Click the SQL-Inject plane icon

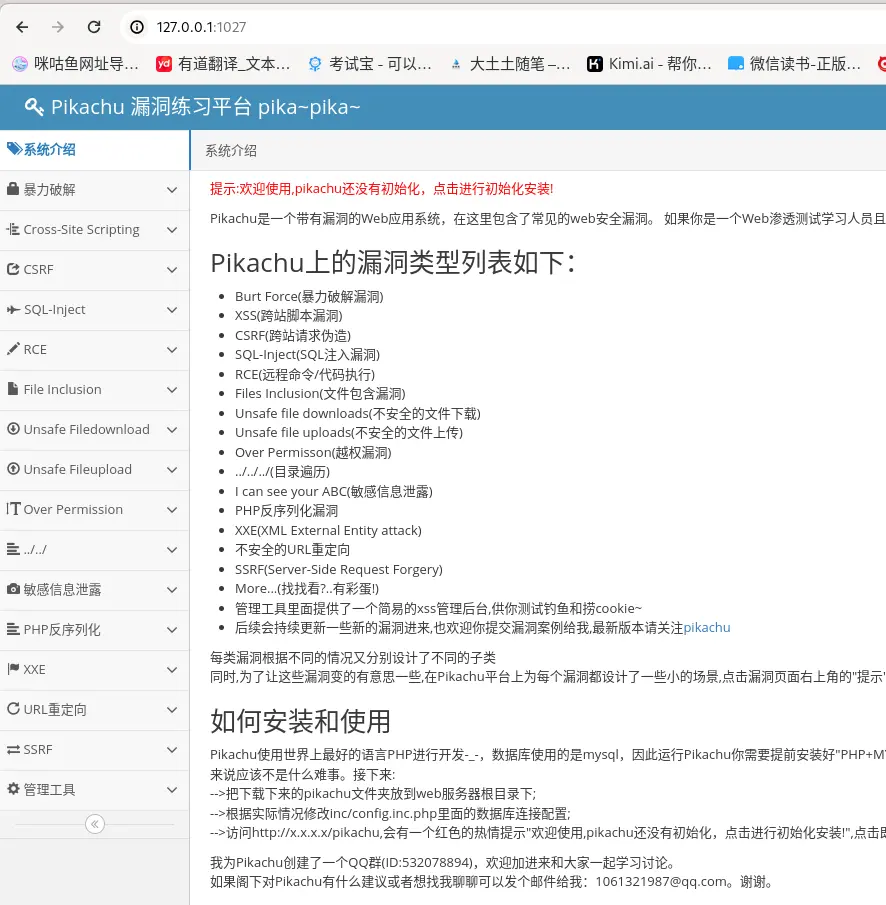point(13,309)
